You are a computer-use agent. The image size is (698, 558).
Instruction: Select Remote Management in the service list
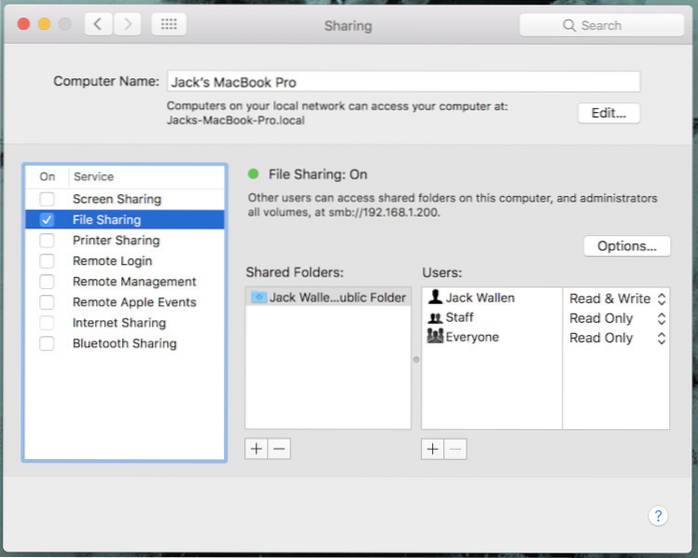pos(134,282)
